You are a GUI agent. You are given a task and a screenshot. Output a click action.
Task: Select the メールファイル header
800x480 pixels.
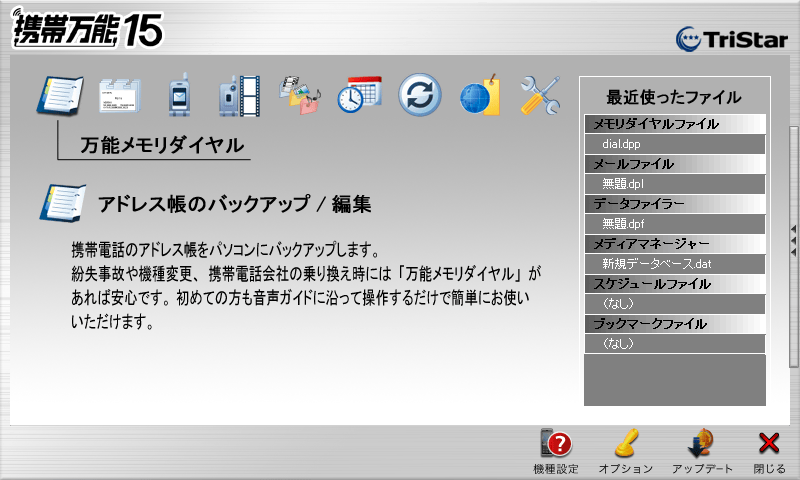674,164
